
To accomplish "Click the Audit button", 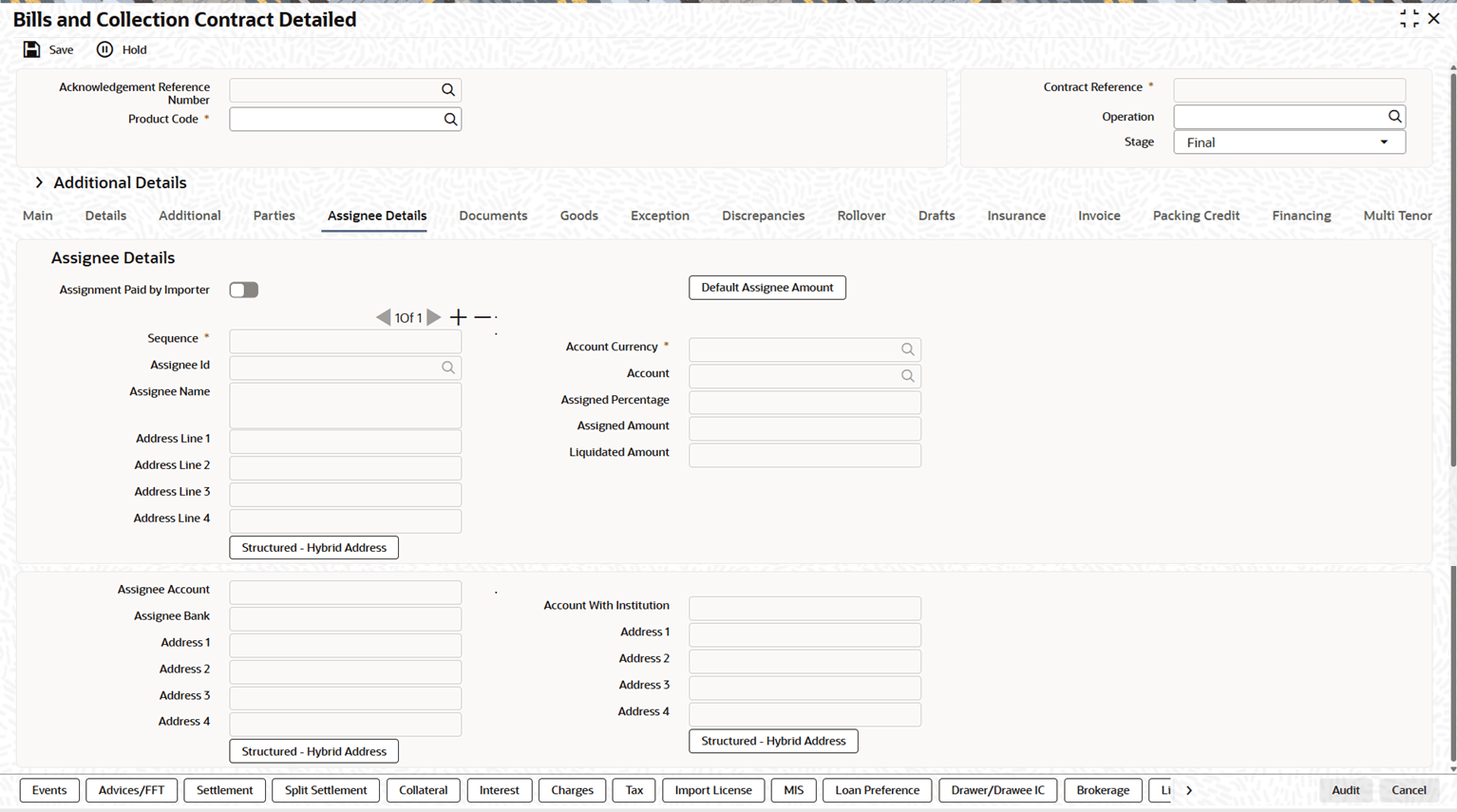I will tap(1346, 790).
